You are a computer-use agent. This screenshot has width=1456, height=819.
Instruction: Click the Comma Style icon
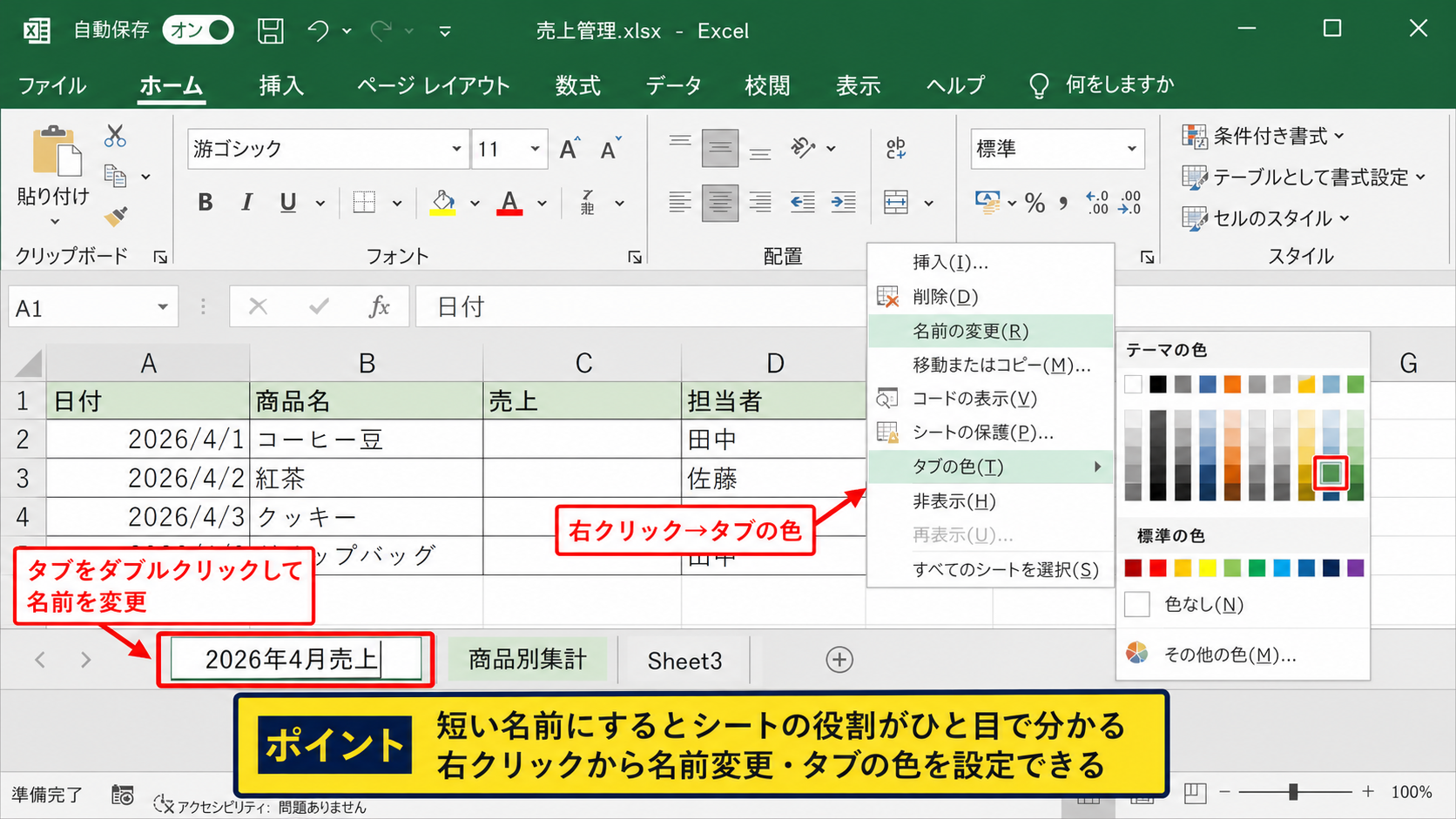[x=1063, y=204]
